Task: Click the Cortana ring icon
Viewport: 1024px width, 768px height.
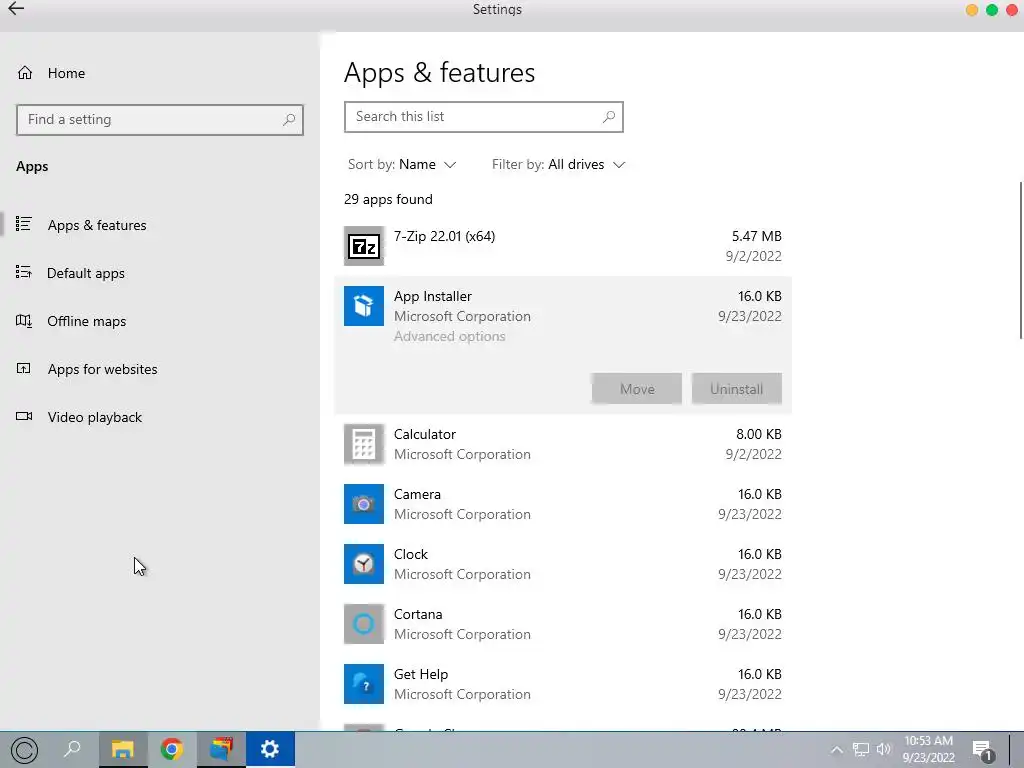Action: pyautogui.click(x=364, y=624)
